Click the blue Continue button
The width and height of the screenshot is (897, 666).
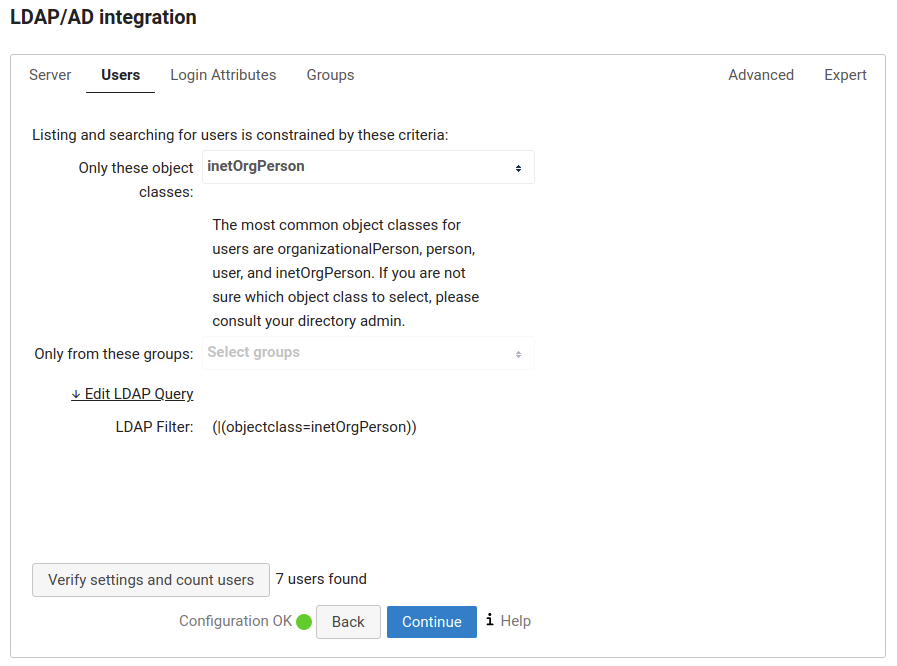click(x=432, y=622)
